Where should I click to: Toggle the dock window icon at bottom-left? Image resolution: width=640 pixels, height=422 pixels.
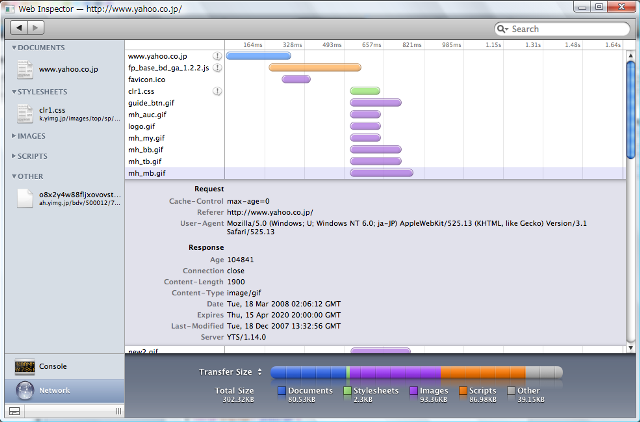pyautogui.click(x=14, y=411)
